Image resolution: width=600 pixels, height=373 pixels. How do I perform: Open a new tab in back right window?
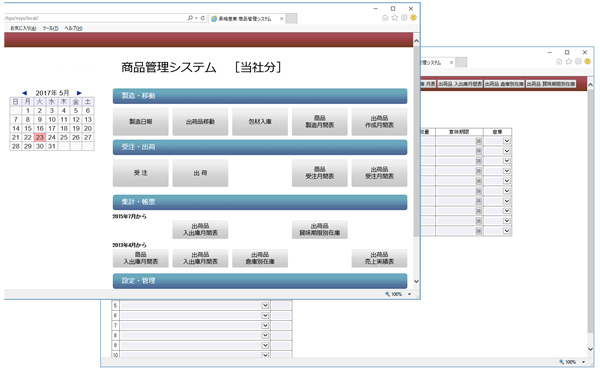click(x=461, y=62)
